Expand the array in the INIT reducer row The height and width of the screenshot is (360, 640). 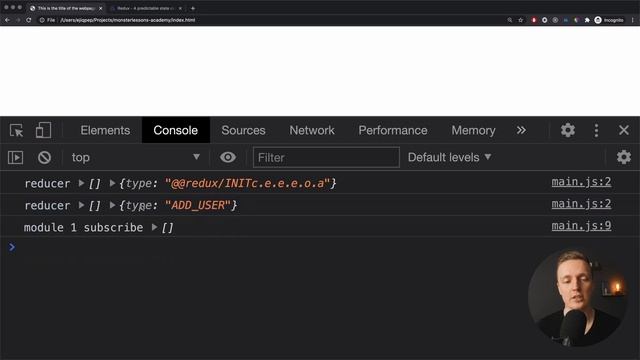point(81,183)
